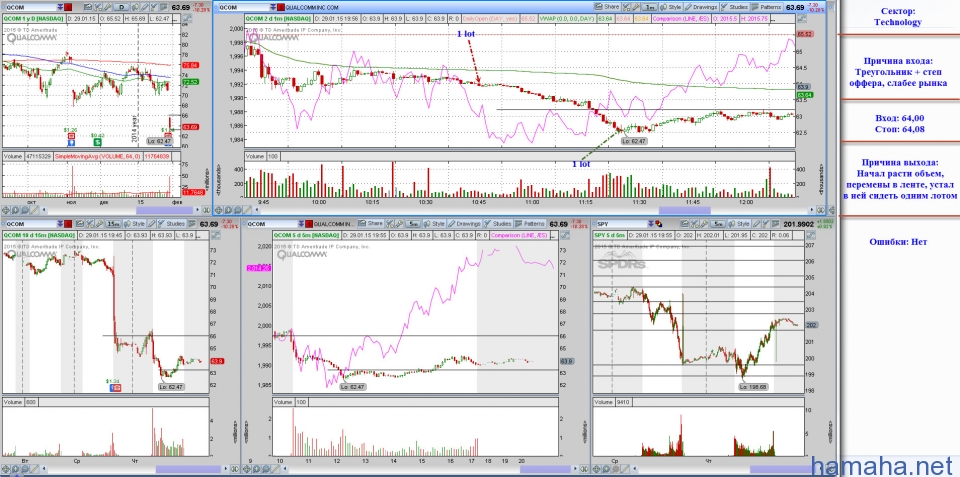Expand ellipsis in QCOM 15m chart header strip
The width and height of the screenshot is (960, 477).
pos(198,236)
